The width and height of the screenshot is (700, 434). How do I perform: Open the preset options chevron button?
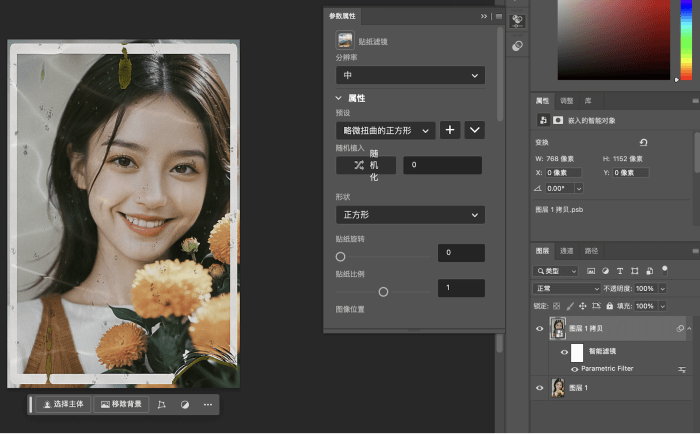coord(475,130)
